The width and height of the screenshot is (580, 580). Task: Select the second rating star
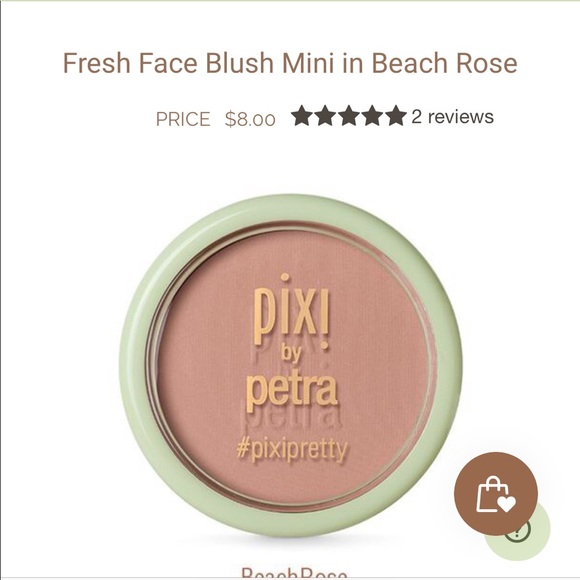[x=326, y=115]
